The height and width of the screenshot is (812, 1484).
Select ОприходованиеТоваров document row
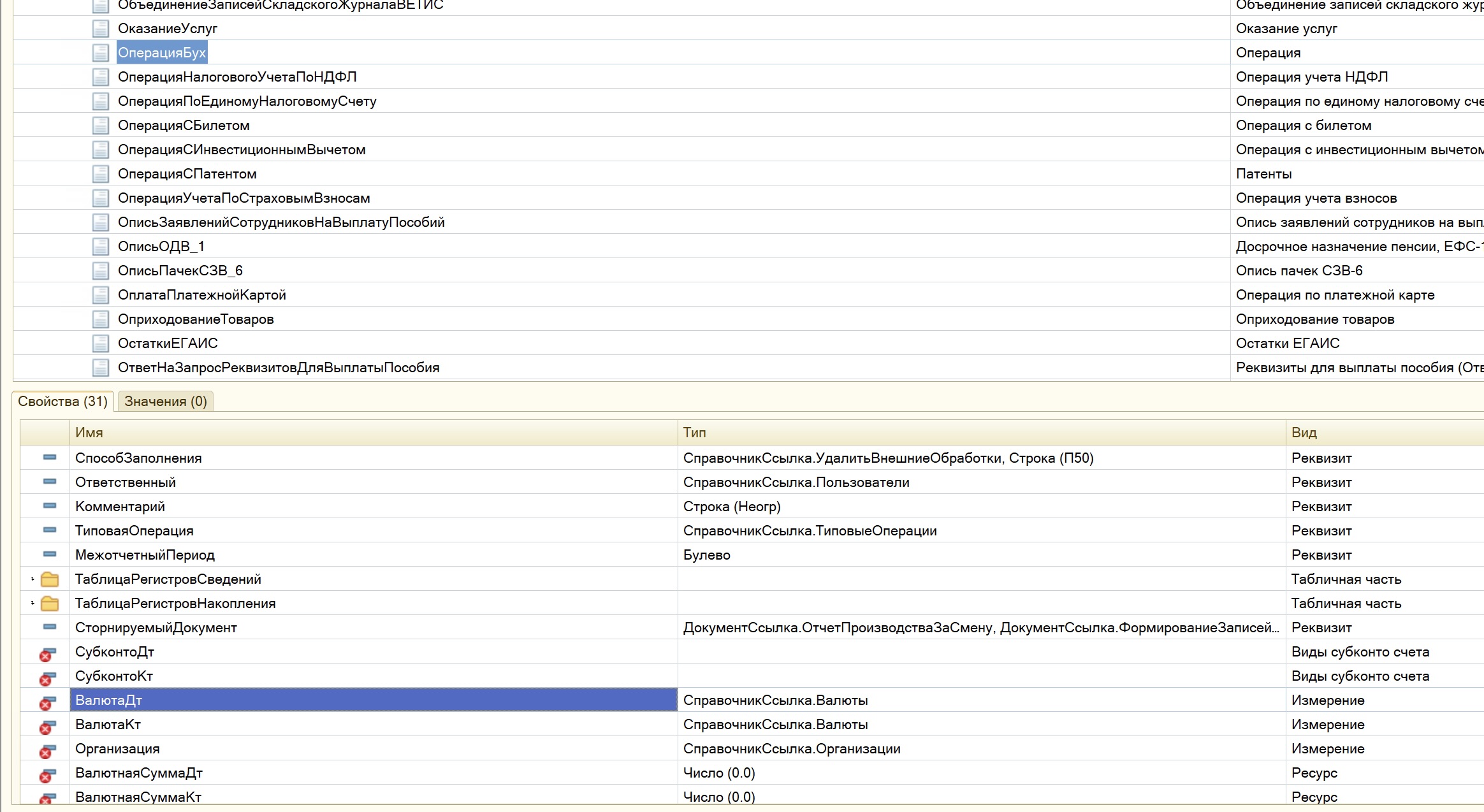click(x=196, y=319)
